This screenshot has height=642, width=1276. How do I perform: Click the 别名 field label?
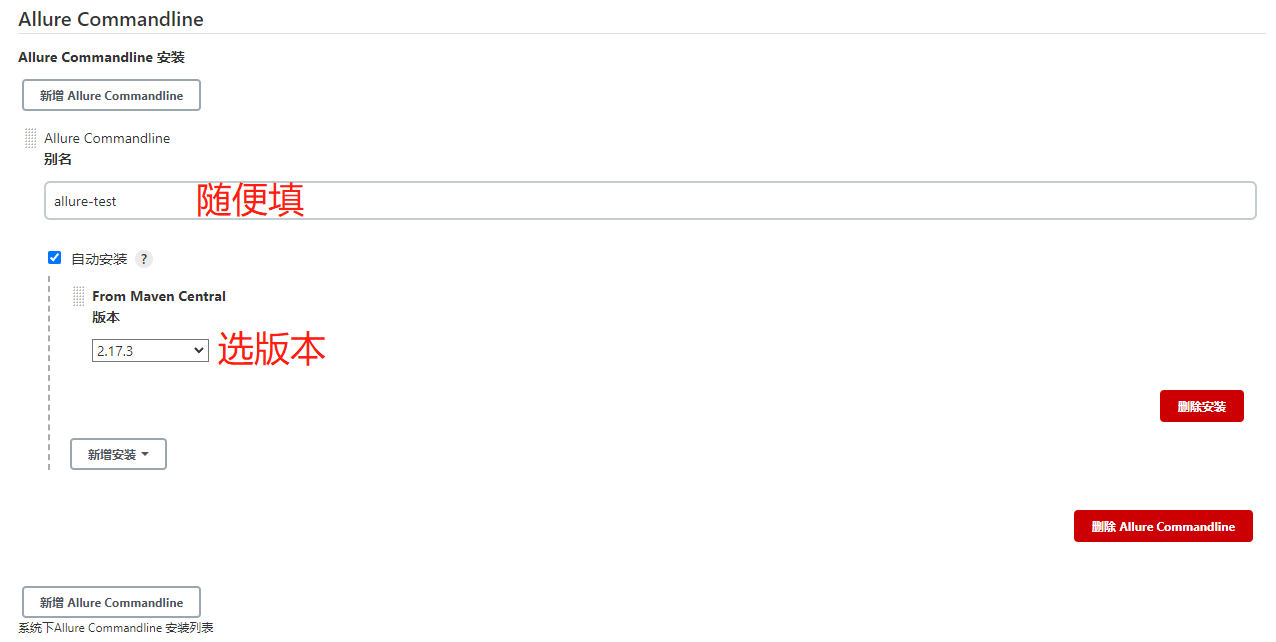58,159
